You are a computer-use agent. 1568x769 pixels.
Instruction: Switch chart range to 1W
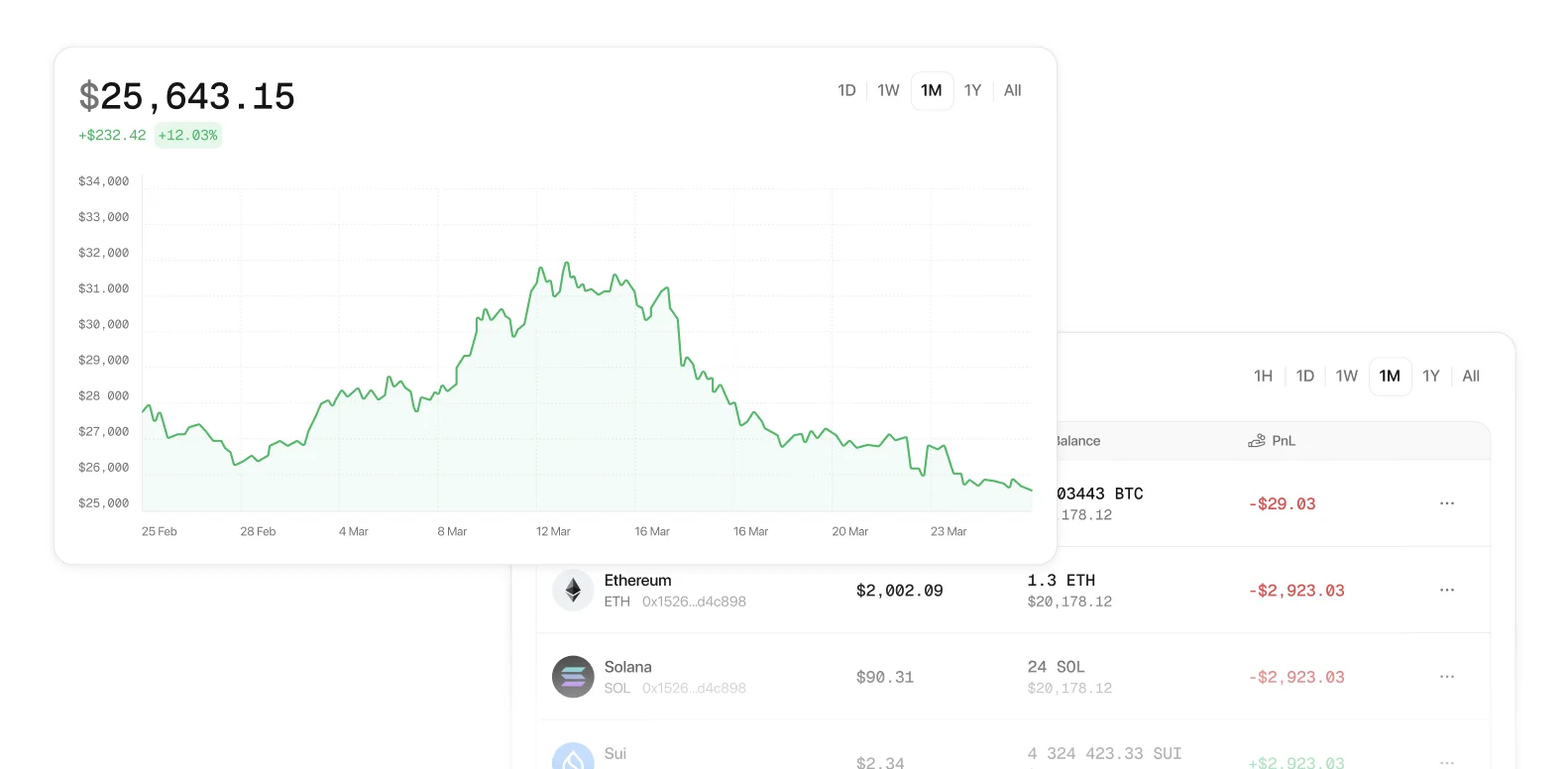pyautogui.click(x=888, y=90)
